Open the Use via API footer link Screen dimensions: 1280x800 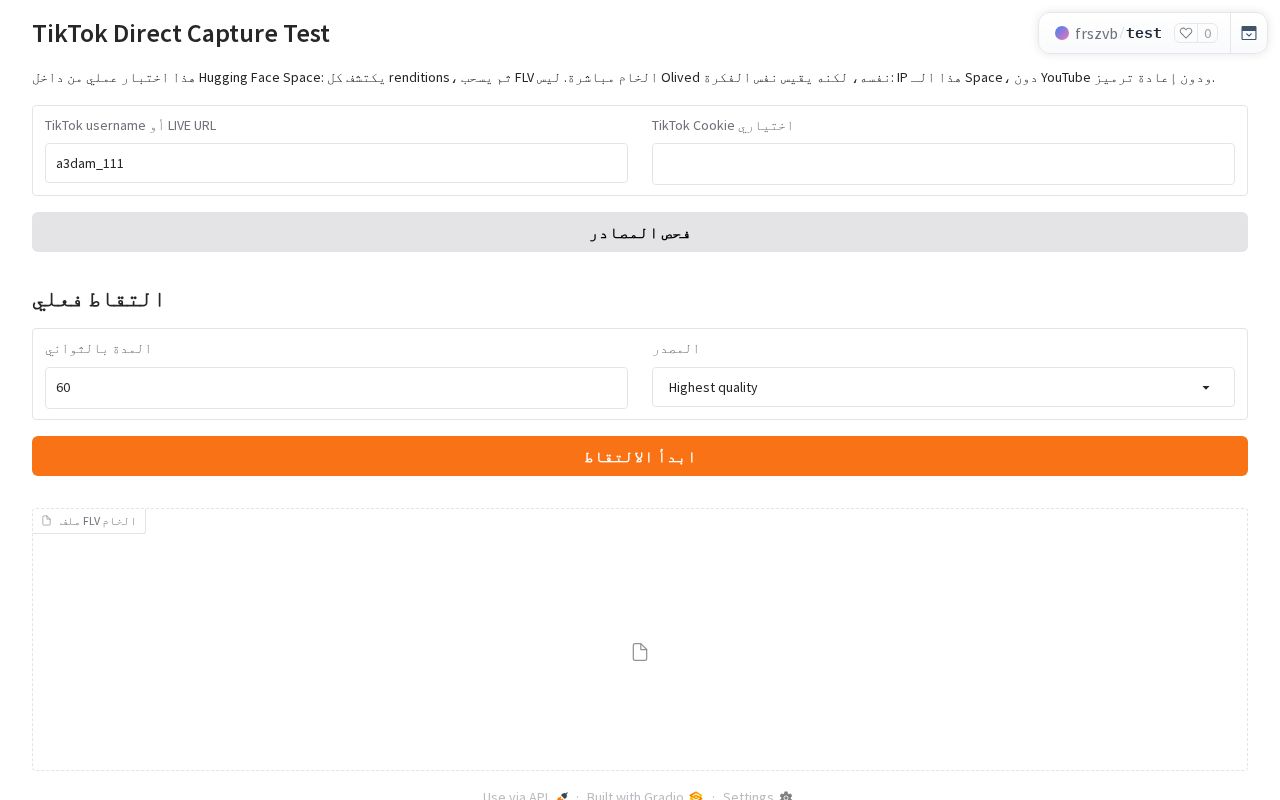[526, 796]
